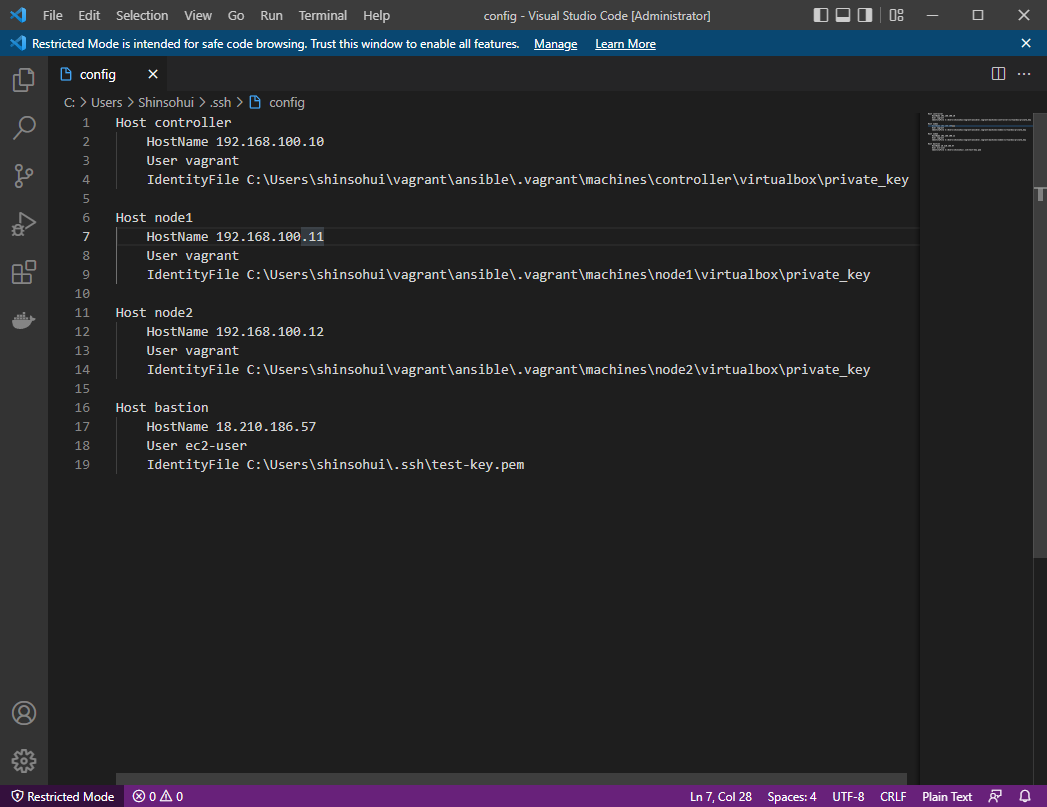The height and width of the screenshot is (807, 1047).
Task: Open the Extensions view
Action: click(24, 272)
